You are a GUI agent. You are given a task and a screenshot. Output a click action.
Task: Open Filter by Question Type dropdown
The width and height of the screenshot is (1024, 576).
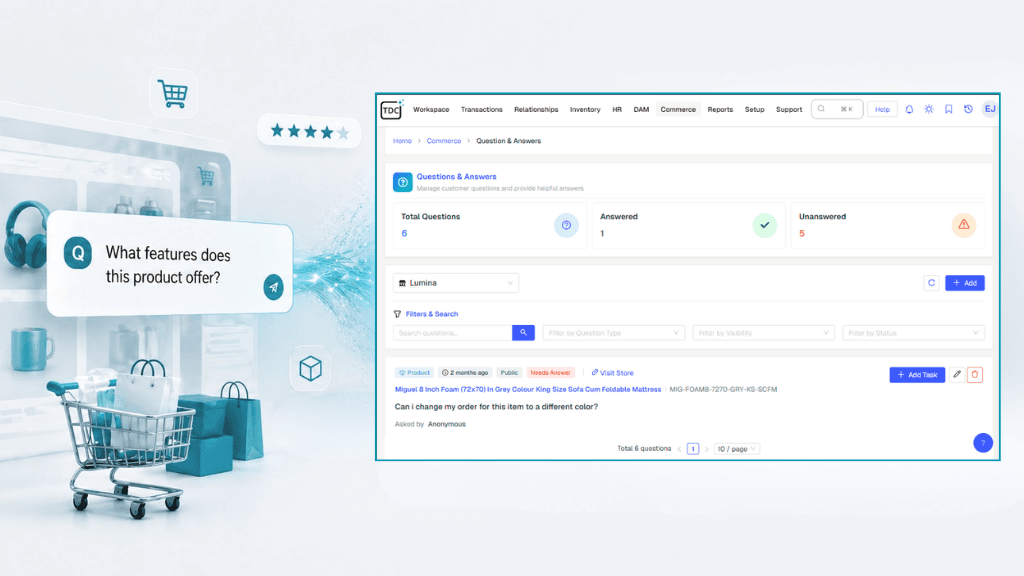coord(614,333)
